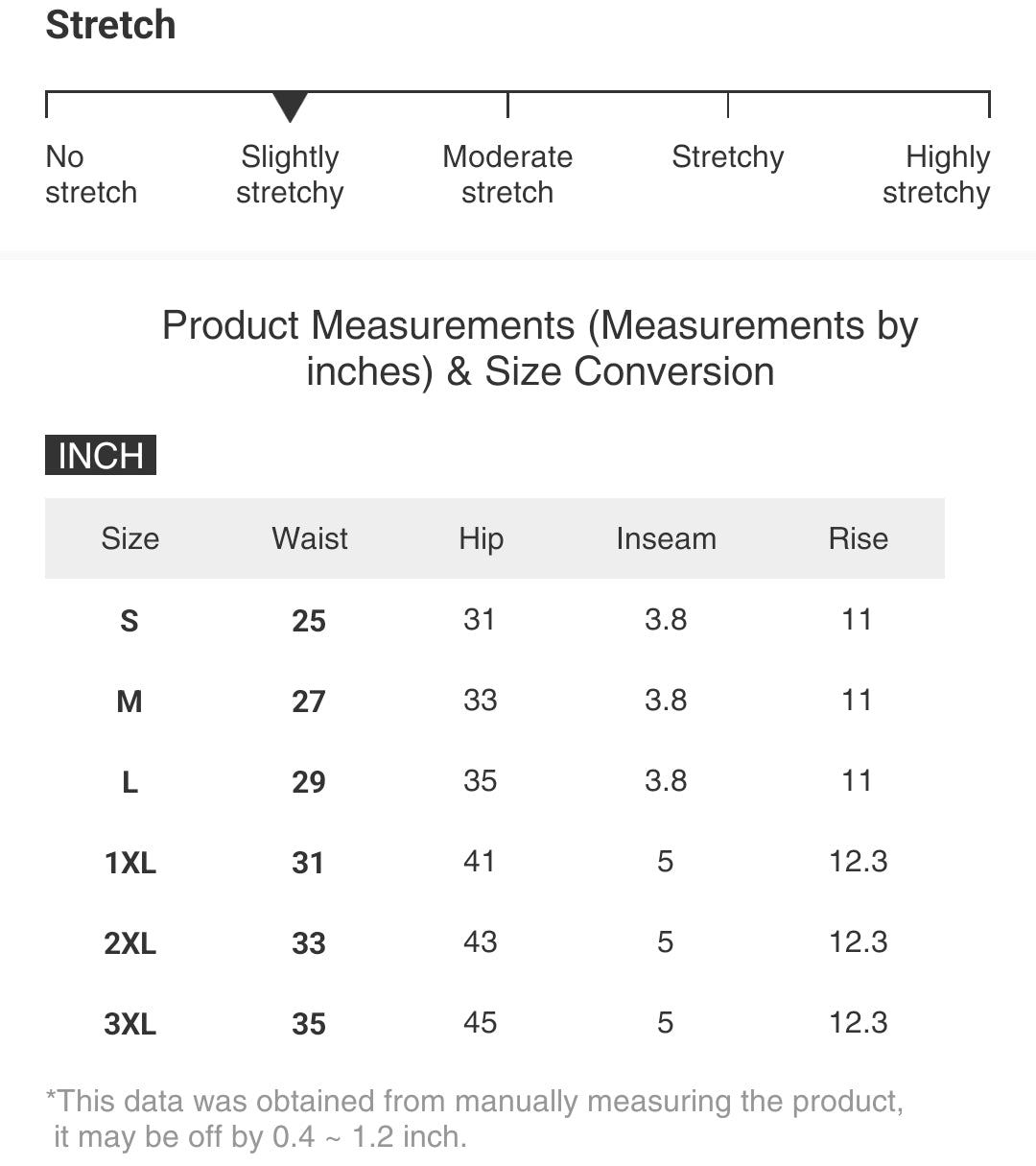The height and width of the screenshot is (1166, 1036).
Task: Select the L size row label
Action: click(129, 782)
